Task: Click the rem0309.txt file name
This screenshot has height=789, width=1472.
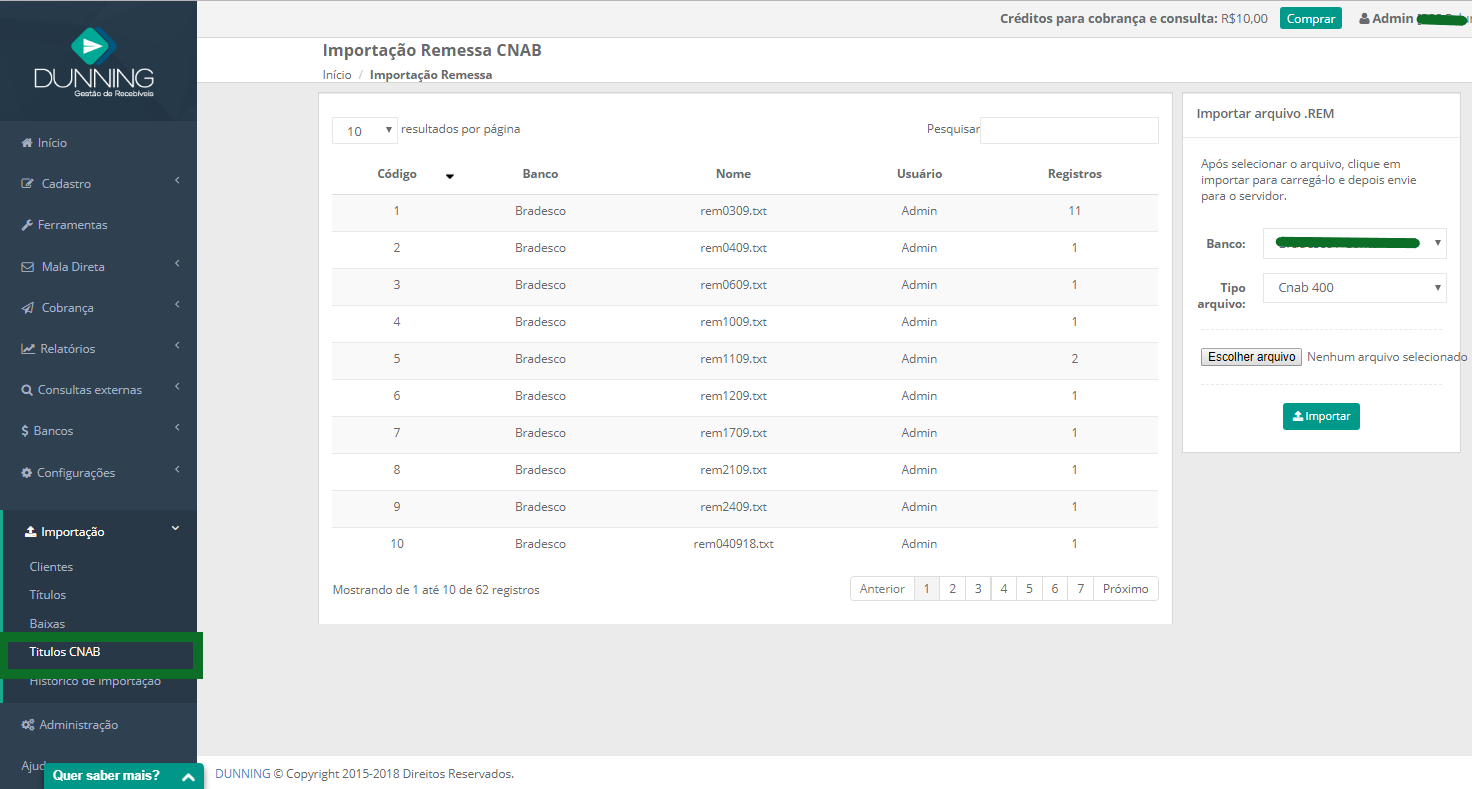Action: (x=733, y=211)
